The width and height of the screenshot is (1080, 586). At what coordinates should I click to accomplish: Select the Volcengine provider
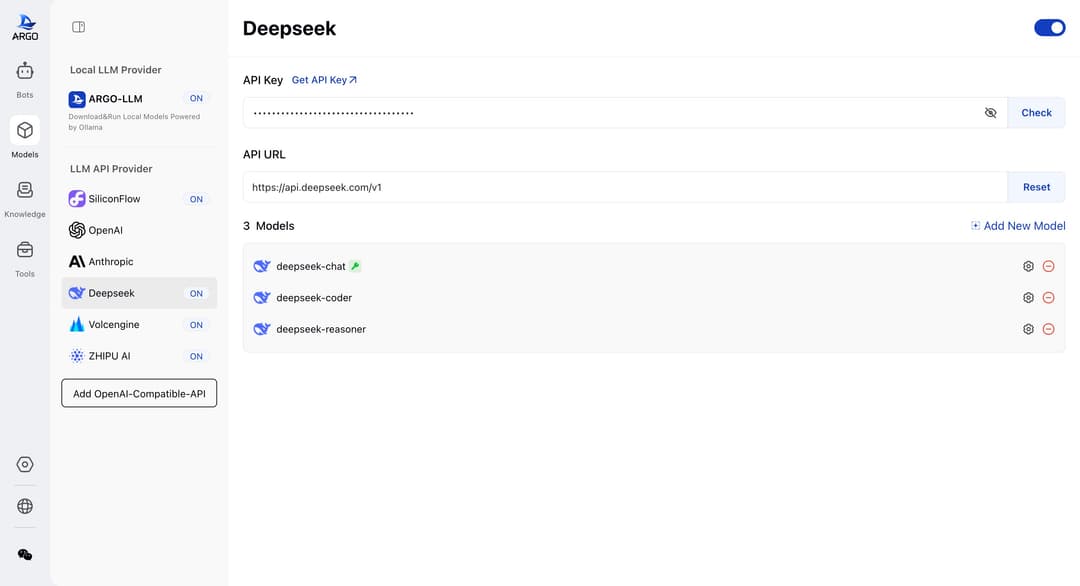139,324
